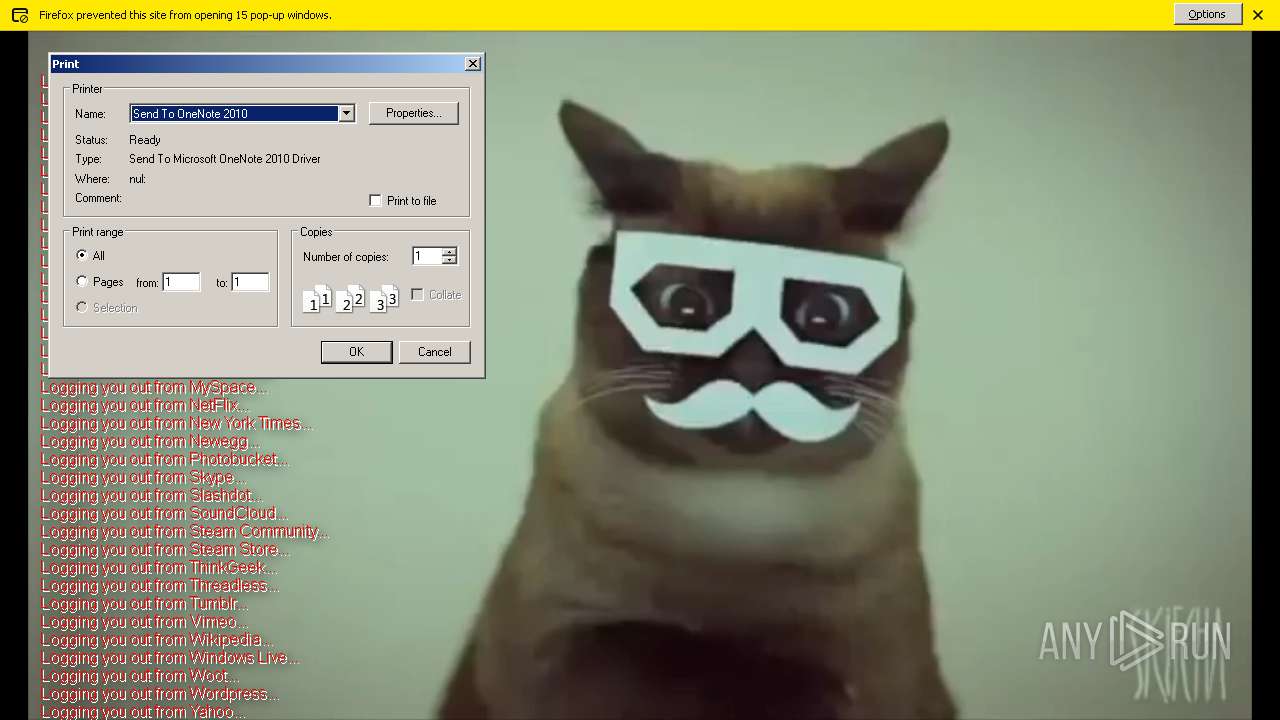Click 'Logging you out from Windows Live...'
This screenshot has height=720, width=1280.
pyautogui.click(x=170, y=657)
